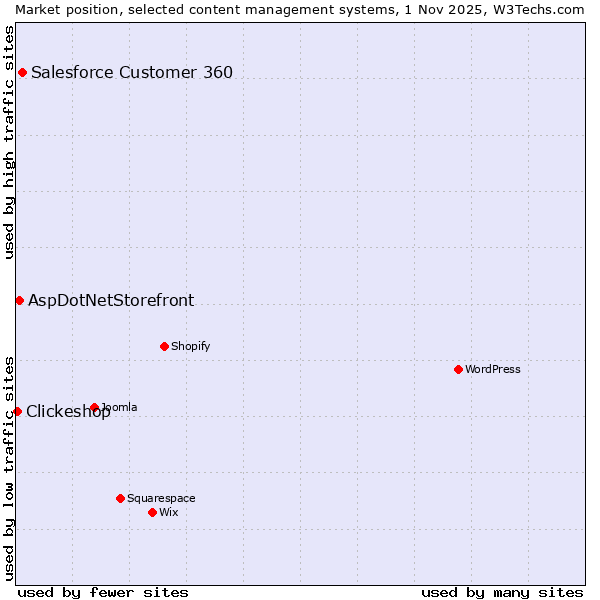Click the 'used by fewer sites' axis label
The width and height of the screenshot is (600, 600).
point(103,592)
